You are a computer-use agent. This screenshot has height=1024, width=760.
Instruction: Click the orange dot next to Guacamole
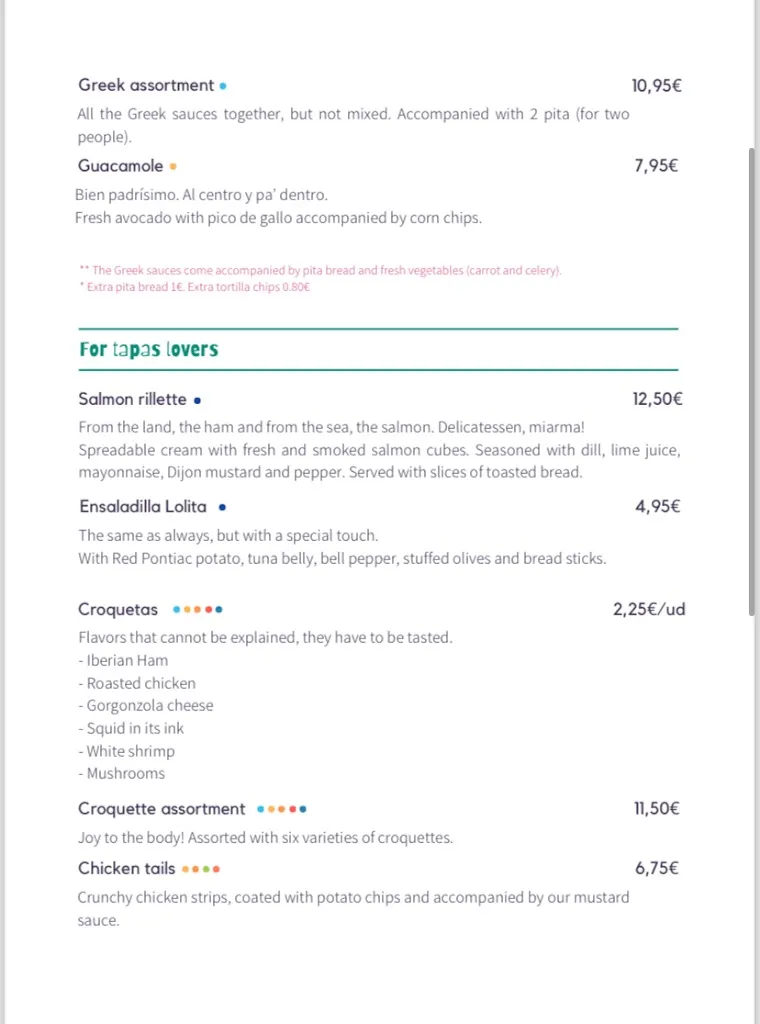(x=173, y=167)
